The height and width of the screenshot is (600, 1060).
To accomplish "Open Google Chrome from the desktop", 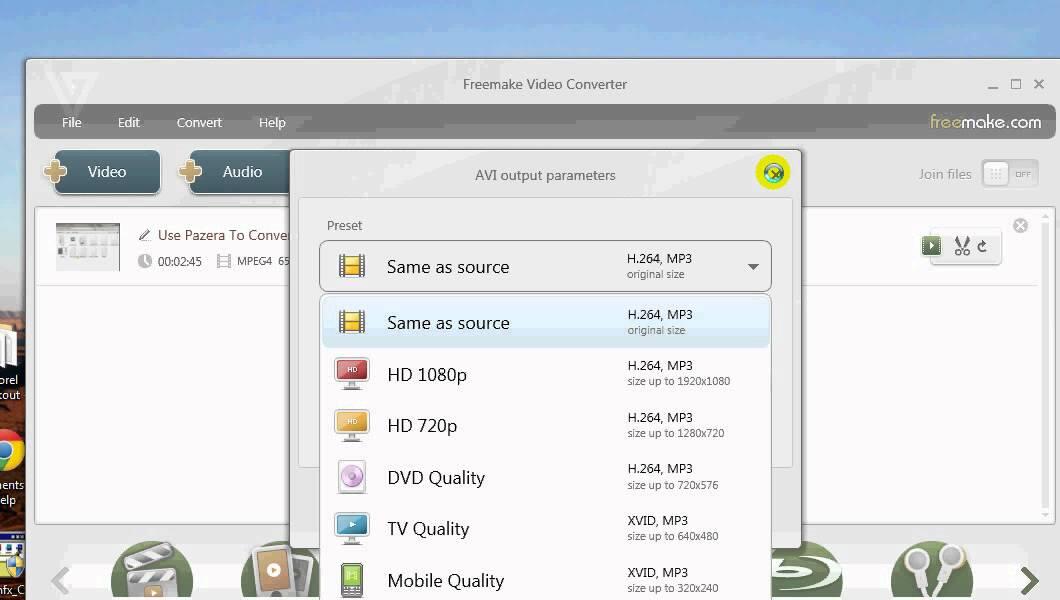I will coord(9,452).
